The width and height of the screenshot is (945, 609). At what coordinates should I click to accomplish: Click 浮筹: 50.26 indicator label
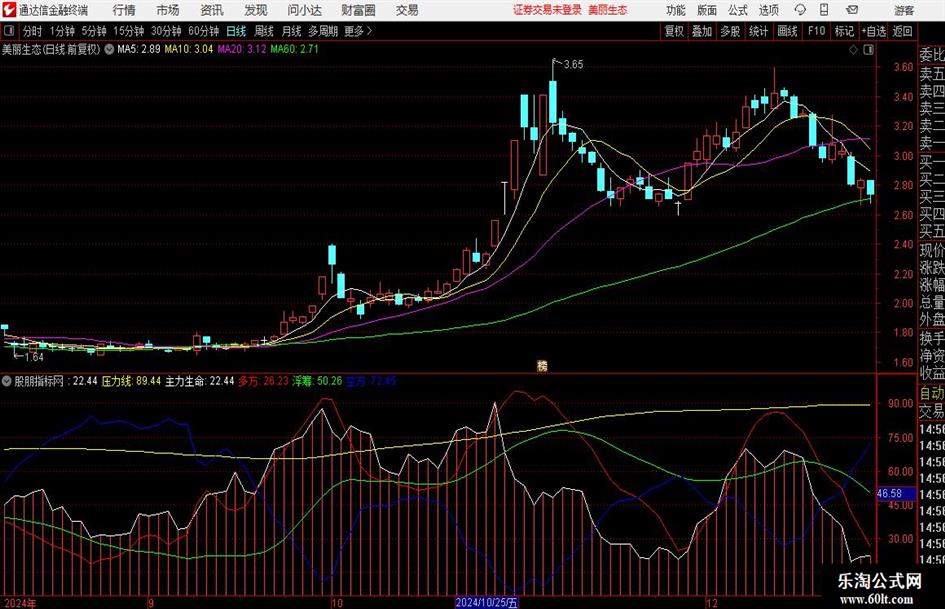click(318, 381)
